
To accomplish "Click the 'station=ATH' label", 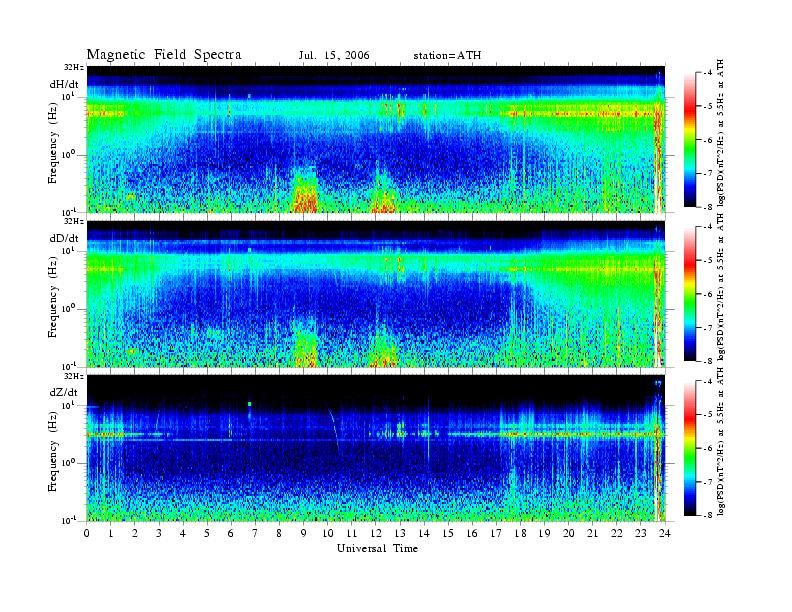I will point(447,55).
